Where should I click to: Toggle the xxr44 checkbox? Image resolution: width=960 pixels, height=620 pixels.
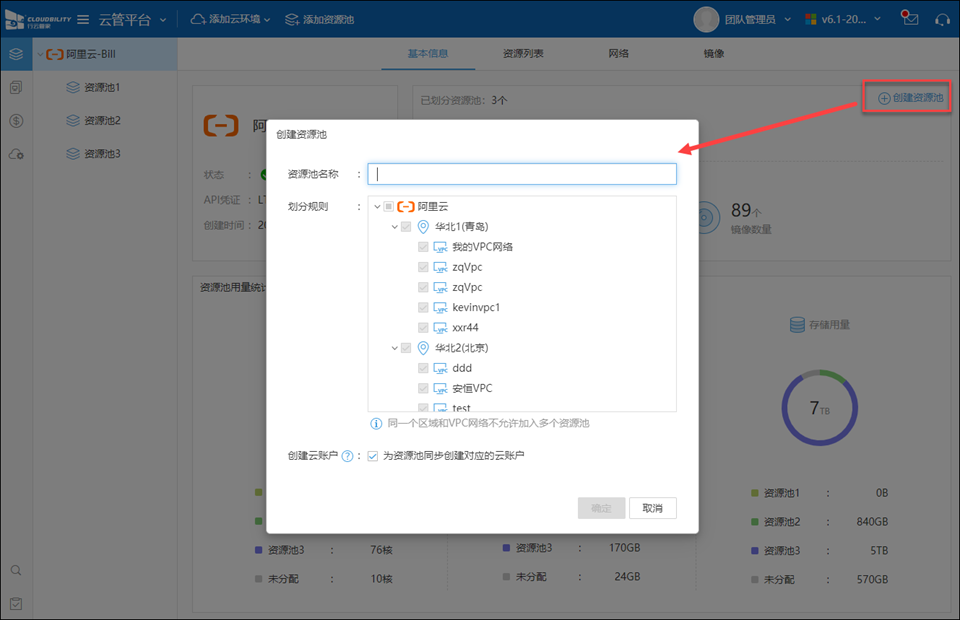click(x=423, y=327)
